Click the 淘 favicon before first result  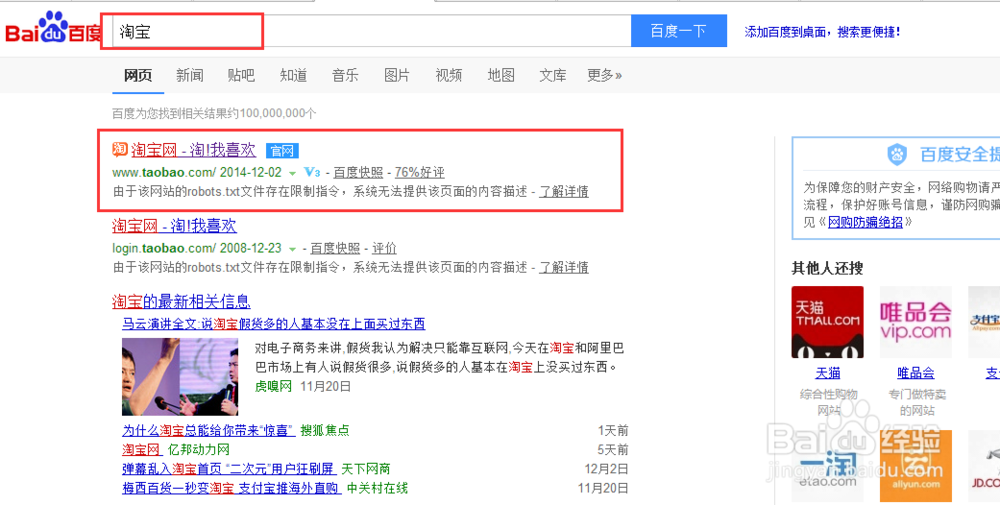pos(120,150)
